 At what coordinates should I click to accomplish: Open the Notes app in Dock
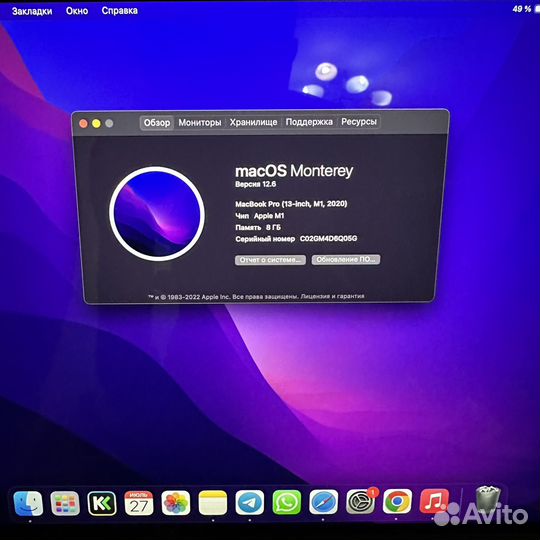[x=213, y=503]
